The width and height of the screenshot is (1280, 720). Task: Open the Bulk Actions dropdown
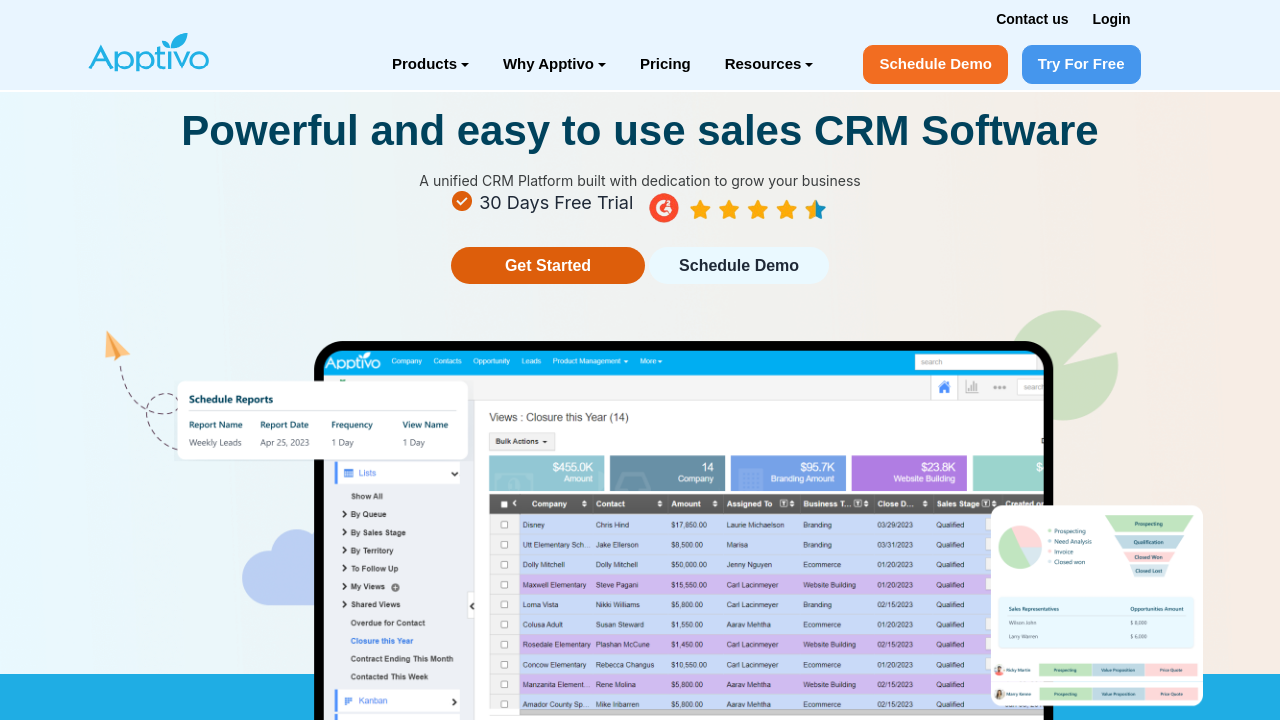[521, 441]
